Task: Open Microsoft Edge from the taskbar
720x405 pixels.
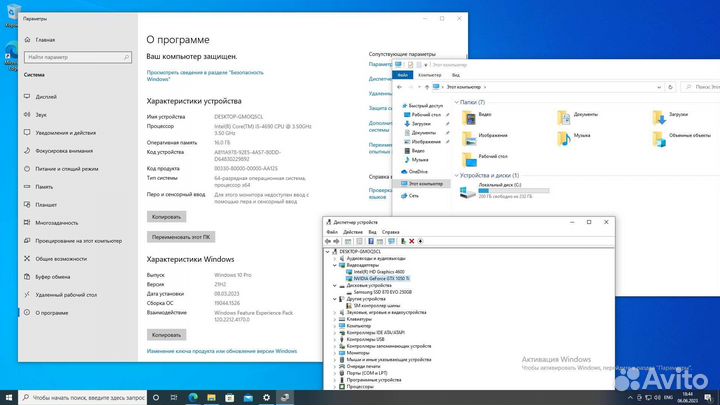Action: click(193, 397)
